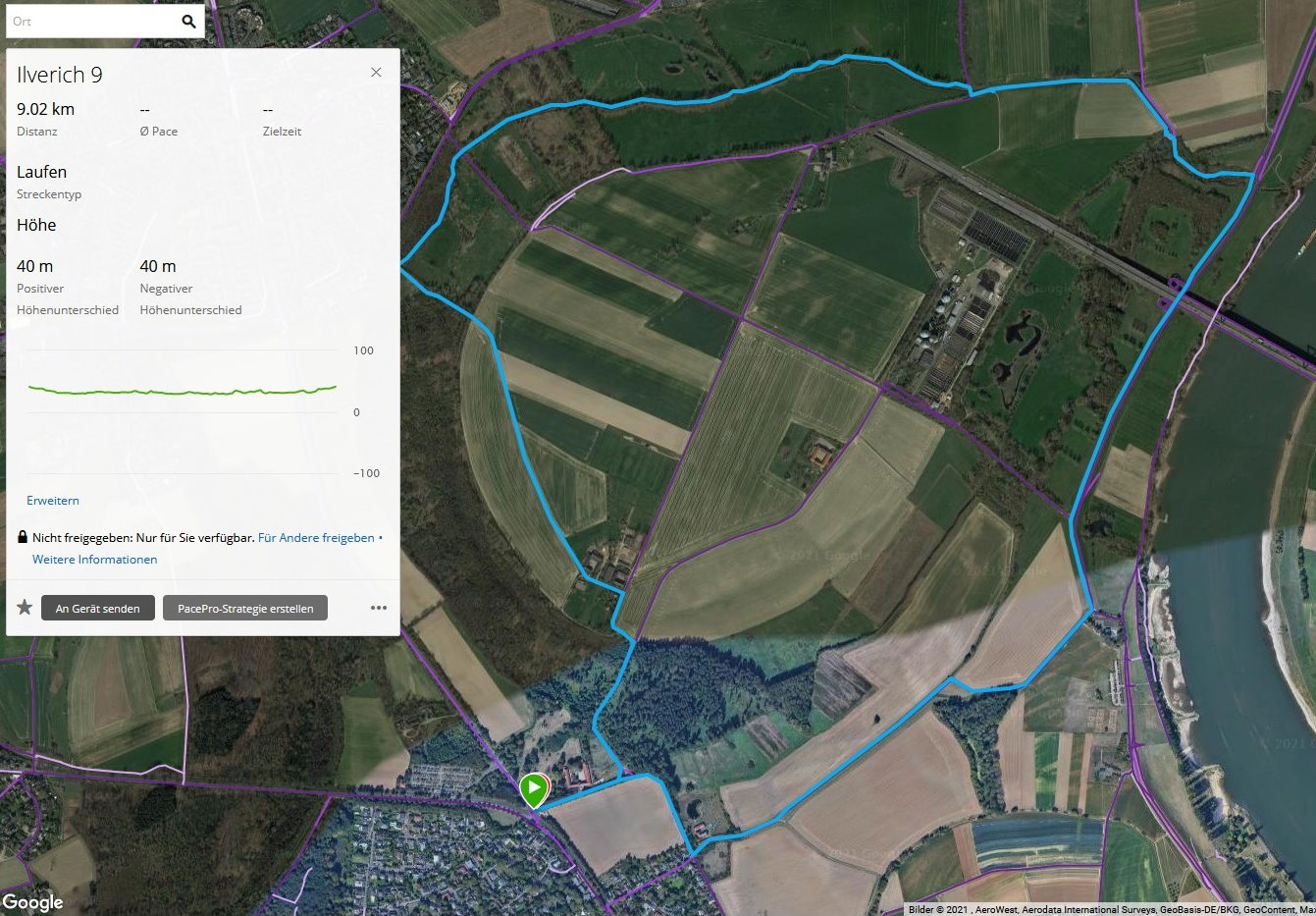Open the 'Weitere Informationen' link
Image resolution: width=1316 pixels, height=916 pixels.
pos(94,560)
